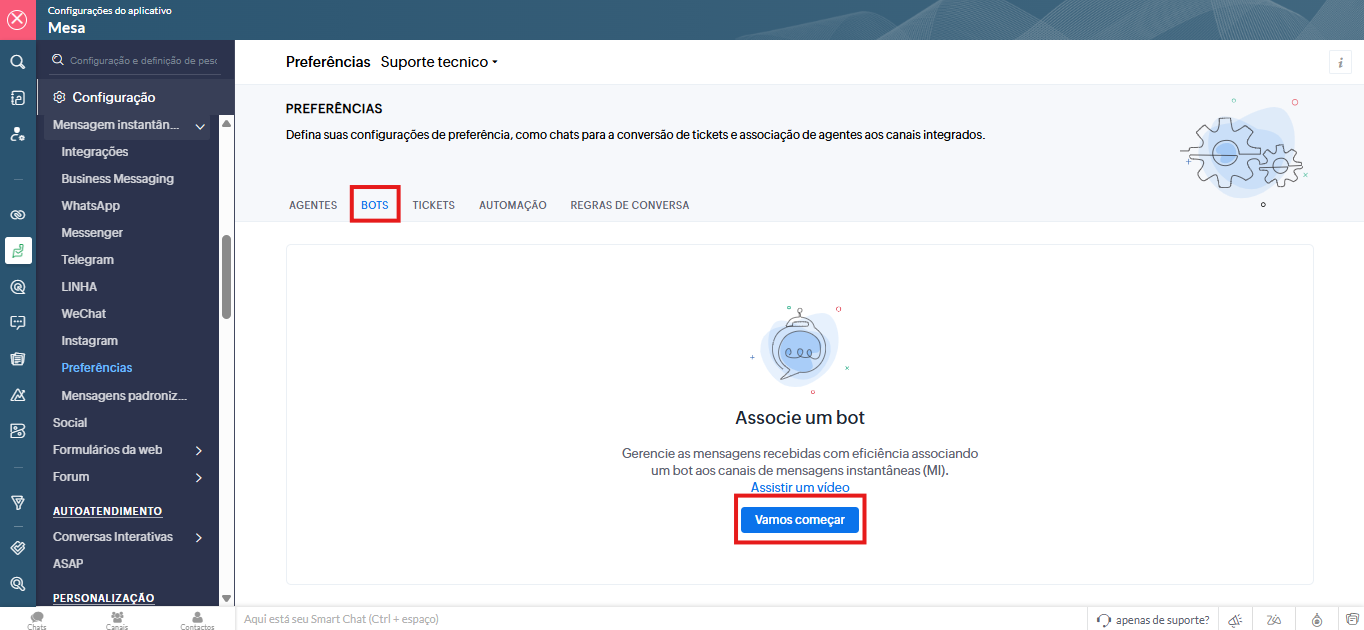
Task: Open the Contactos icon in bottom bar
Action: (197, 620)
